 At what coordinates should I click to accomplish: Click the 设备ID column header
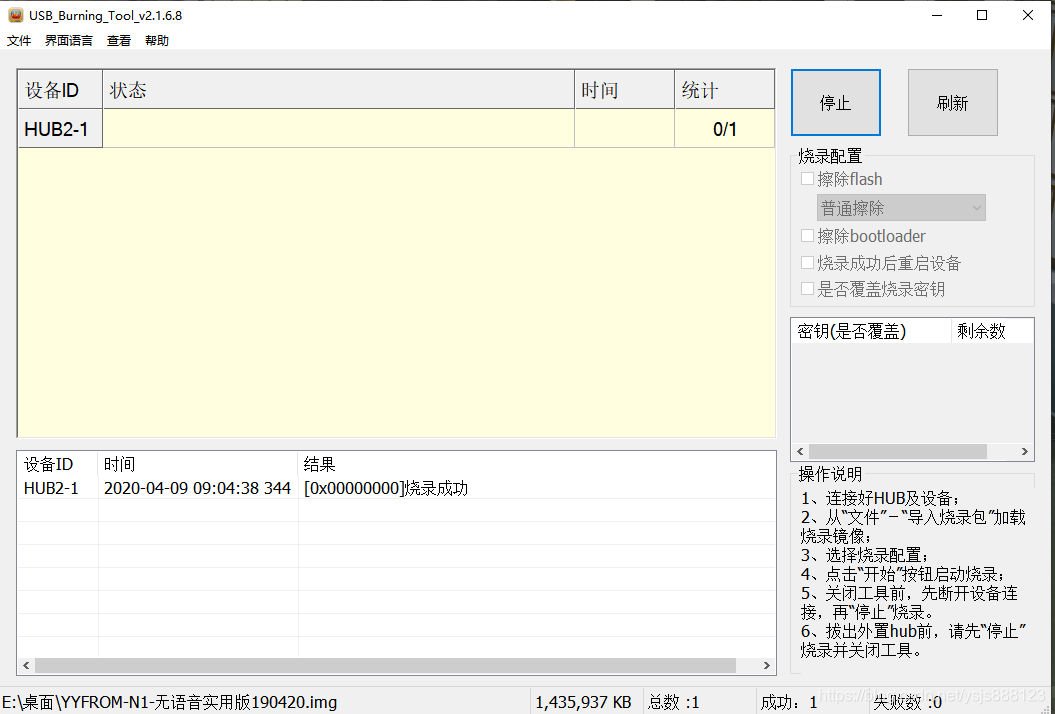pyautogui.click(x=59, y=89)
